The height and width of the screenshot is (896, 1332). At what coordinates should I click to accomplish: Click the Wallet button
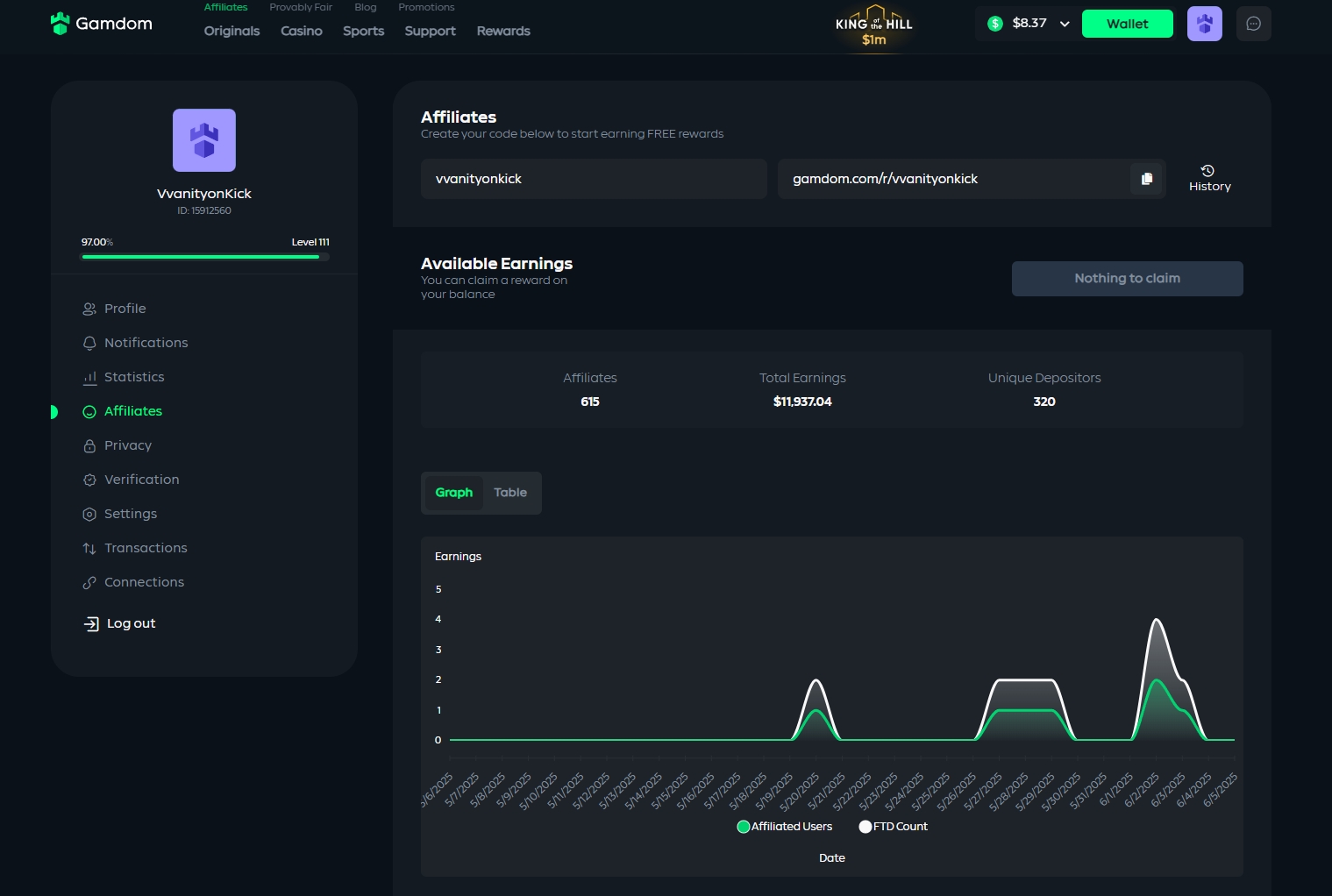pyautogui.click(x=1128, y=24)
